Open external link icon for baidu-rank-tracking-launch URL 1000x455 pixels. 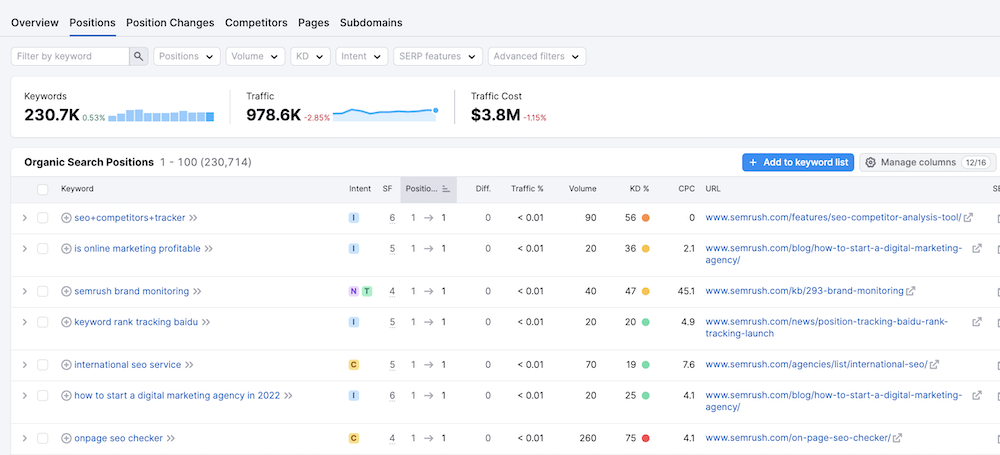tap(976, 322)
